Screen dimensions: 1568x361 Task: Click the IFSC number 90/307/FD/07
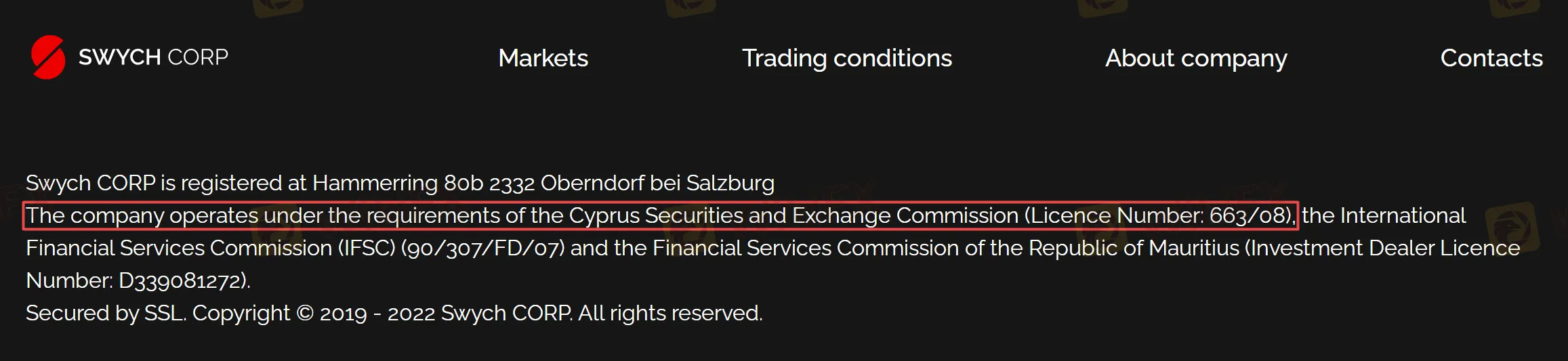coord(482,248)
